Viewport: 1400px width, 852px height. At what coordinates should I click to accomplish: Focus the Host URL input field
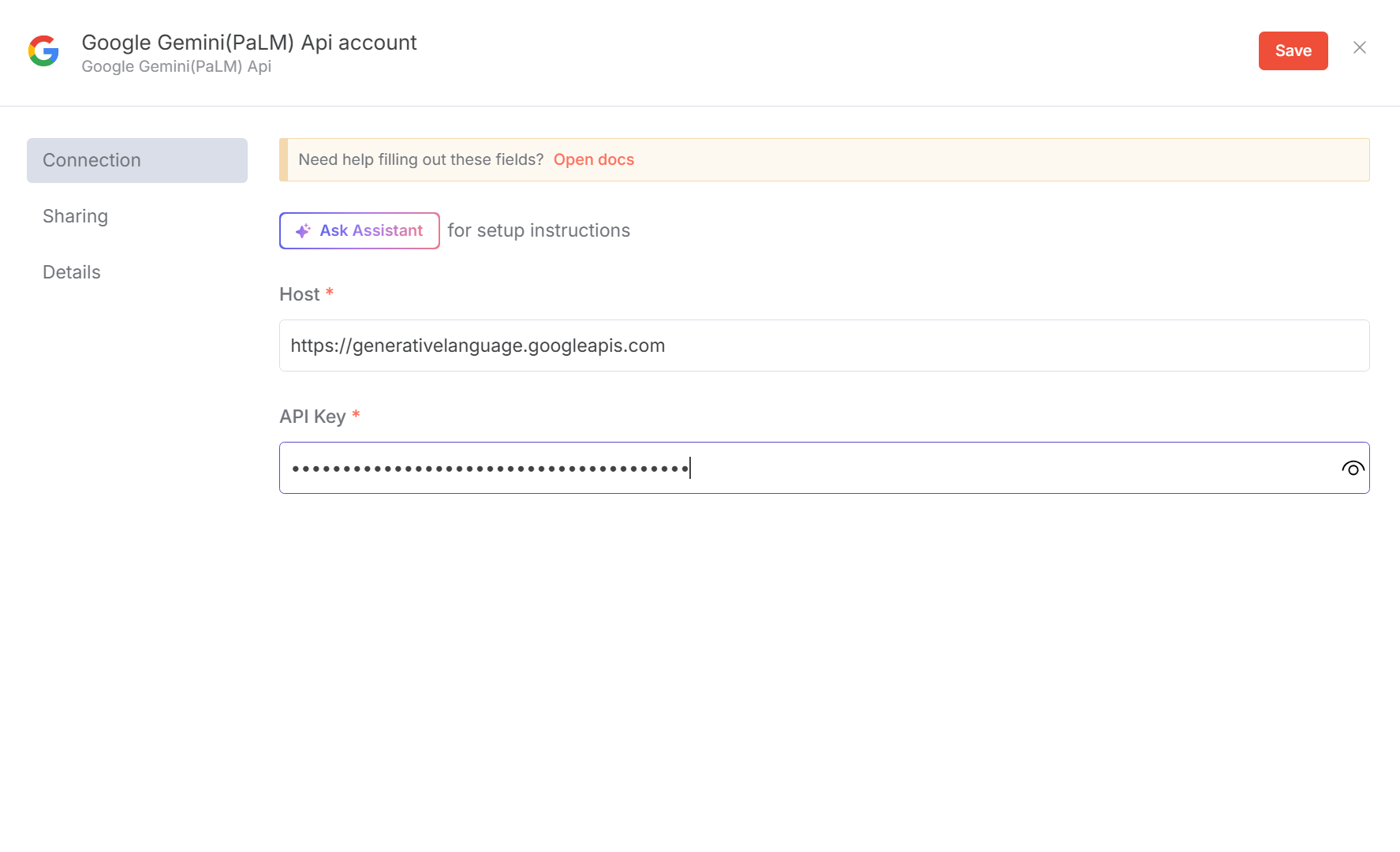(823, 346)
